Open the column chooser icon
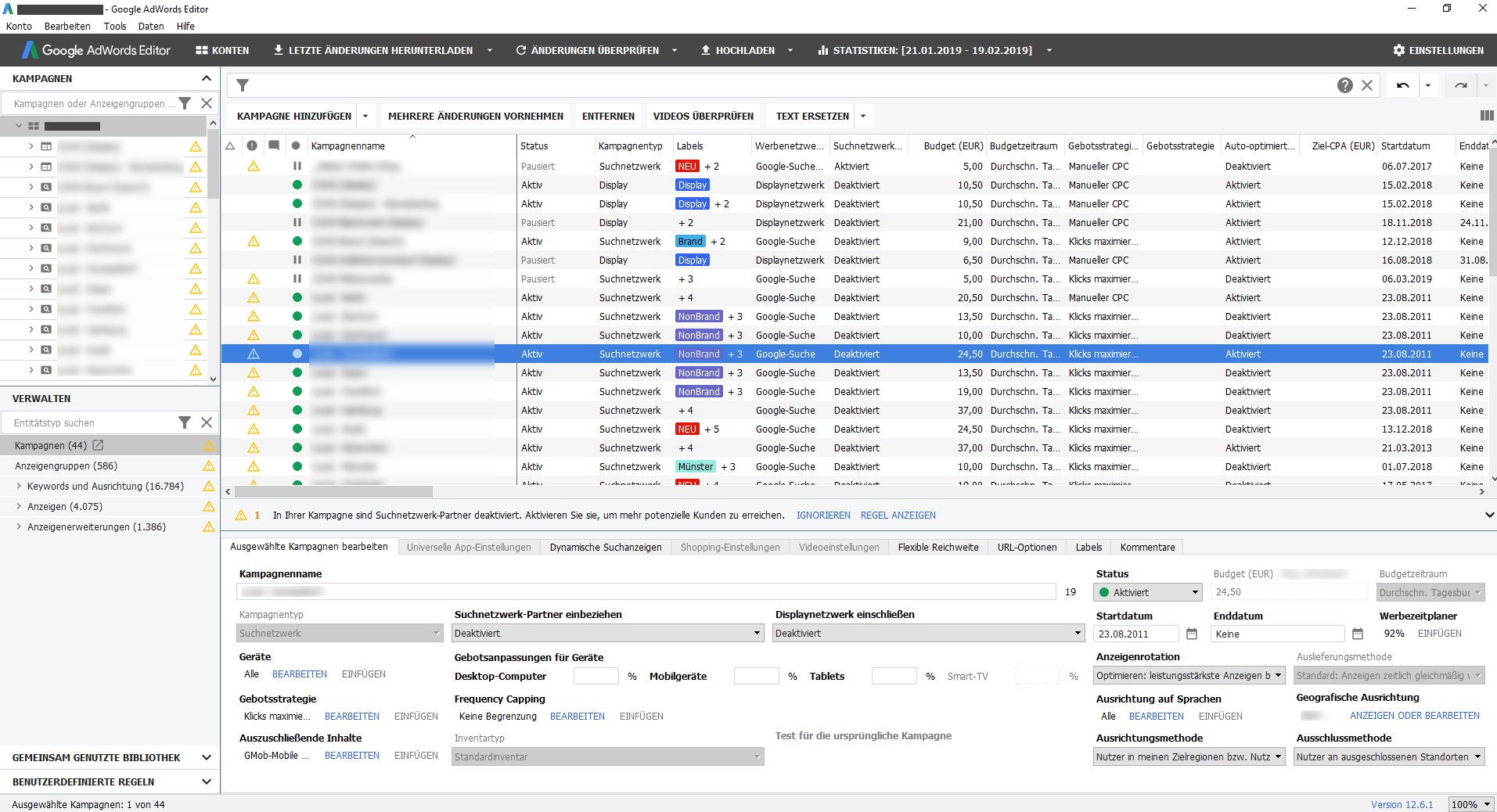Viewport: 1497px width, 812px height. click(x=1486, y=116)
